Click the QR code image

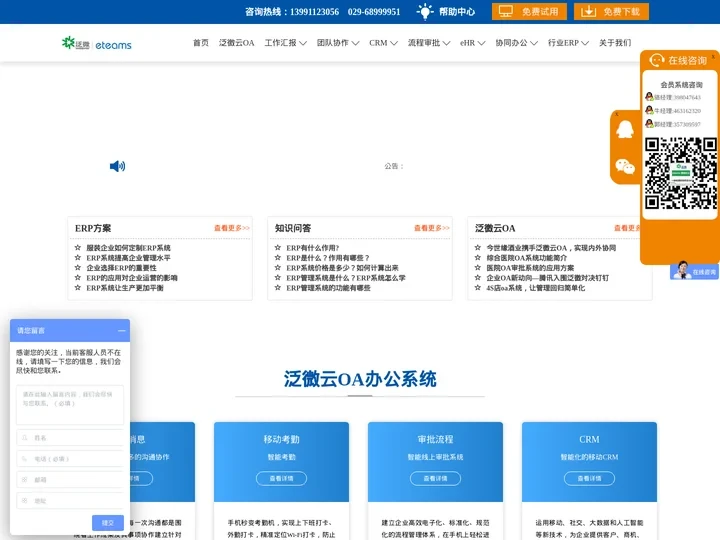pyautogui.click(x=681, y=173)
